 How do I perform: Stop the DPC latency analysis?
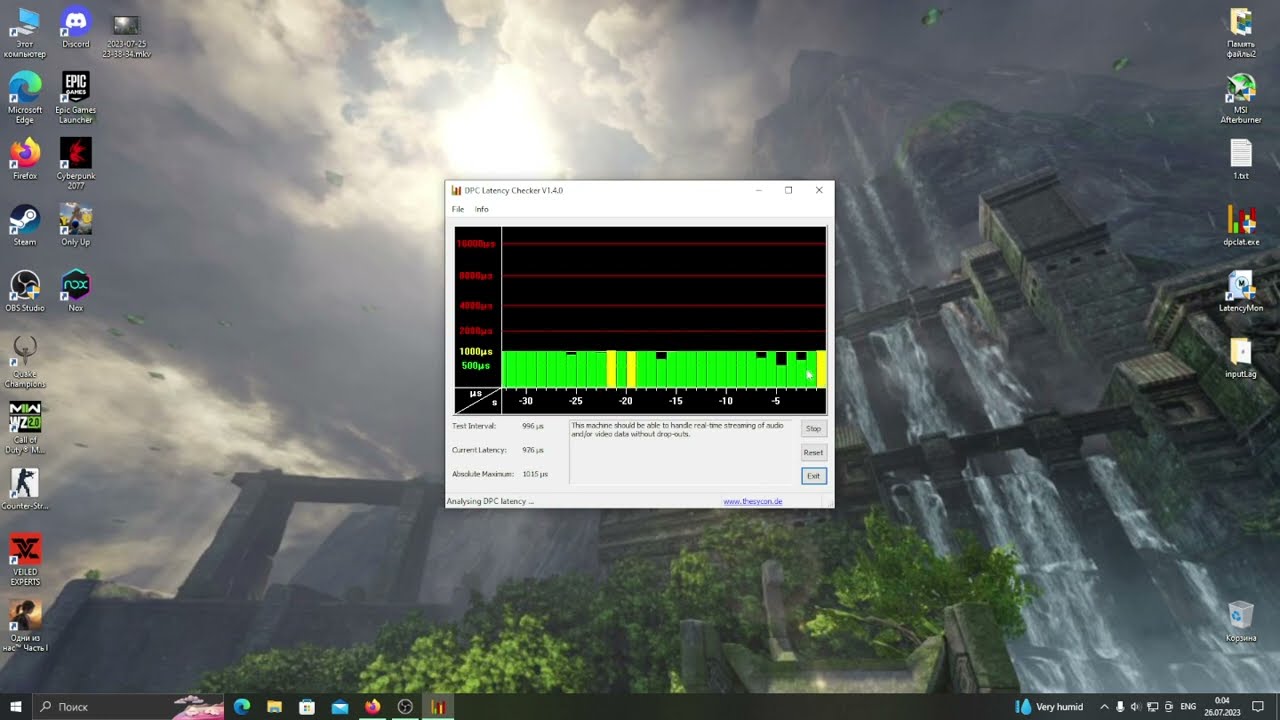click(813, 429)
